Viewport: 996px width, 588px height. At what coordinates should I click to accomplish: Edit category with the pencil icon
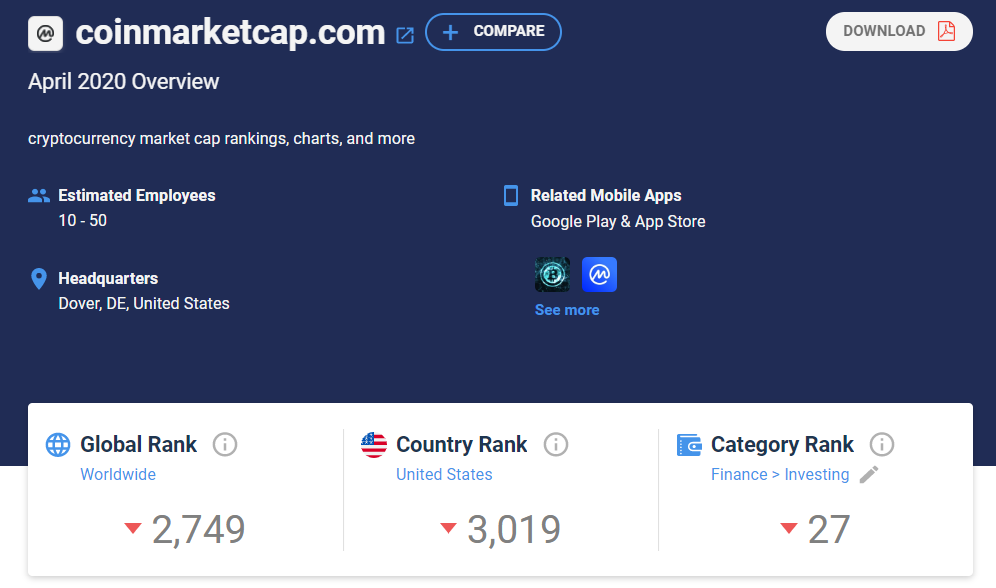coord(869,474)
